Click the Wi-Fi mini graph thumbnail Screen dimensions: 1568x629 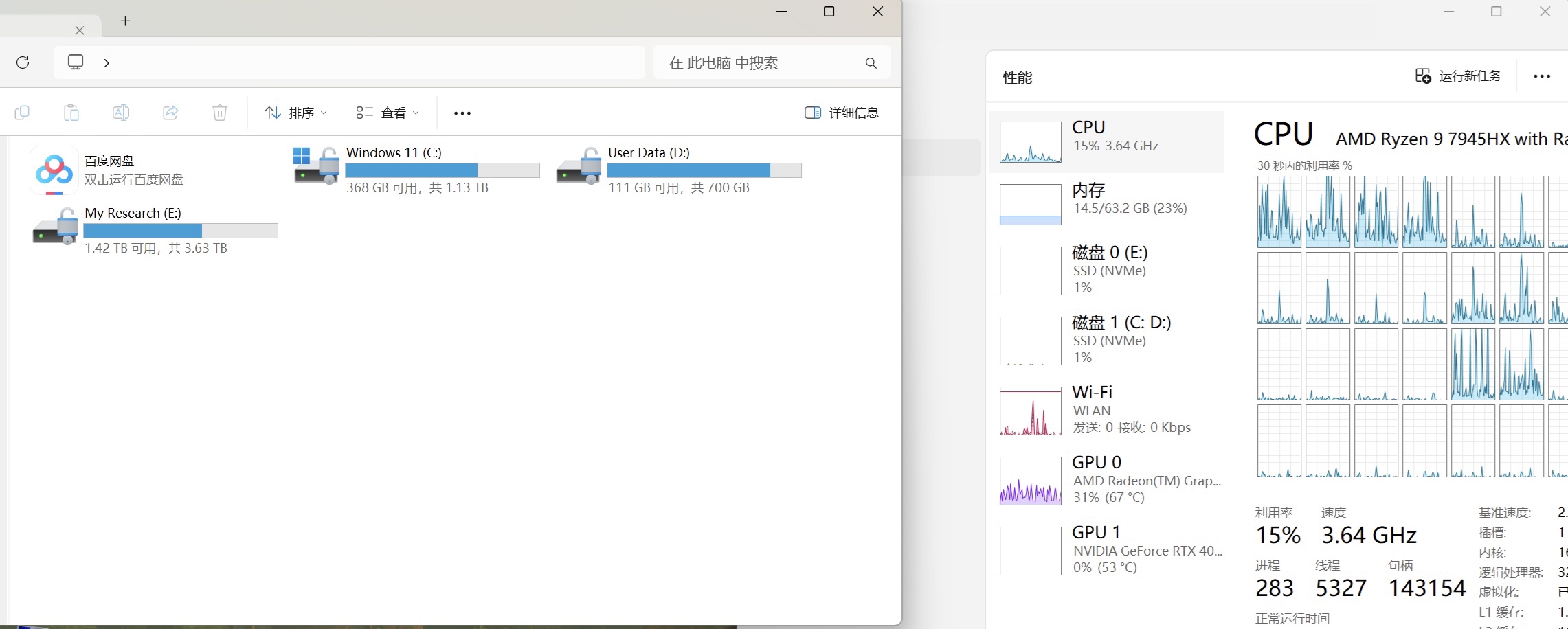point(1030,411)
